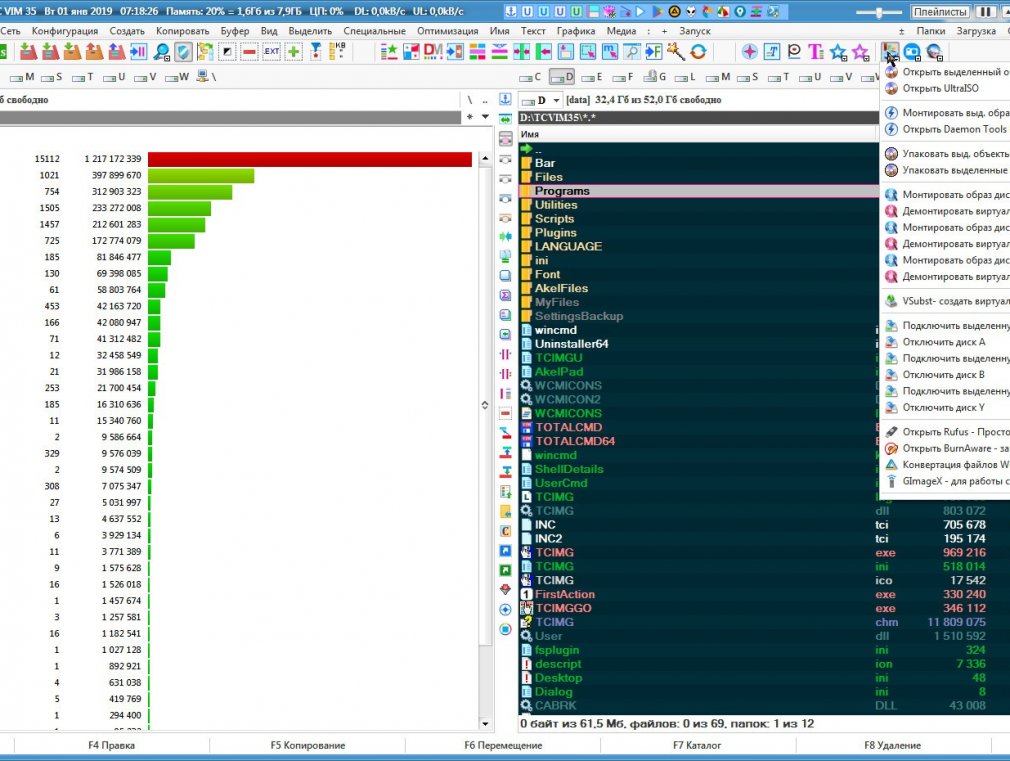Open the Графика menu
The width and height of the screenshot is (1010, 761).
(576, 31)
